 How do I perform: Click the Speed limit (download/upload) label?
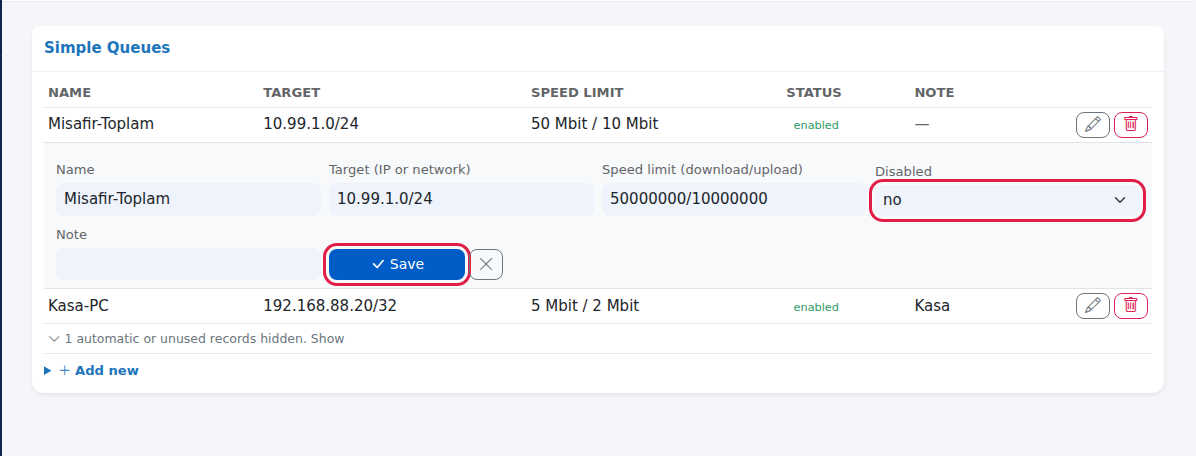(x=702, y=169)
